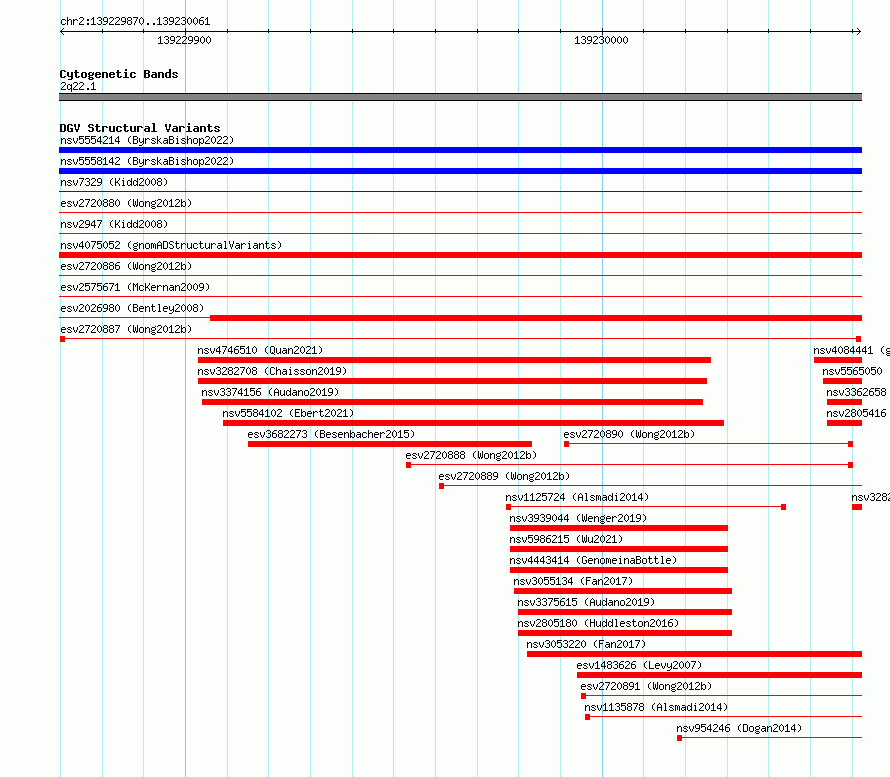The width and height of the screenshot is (890, 777).
Task: Click left endpoint marker of esv2720887
Action: click(62, 339)
